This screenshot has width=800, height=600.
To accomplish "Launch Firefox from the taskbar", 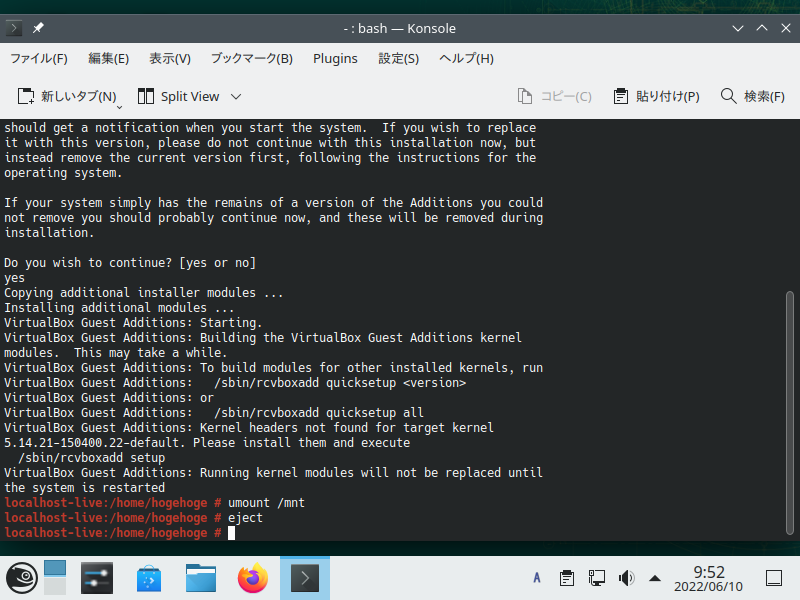I will (253, 578).
